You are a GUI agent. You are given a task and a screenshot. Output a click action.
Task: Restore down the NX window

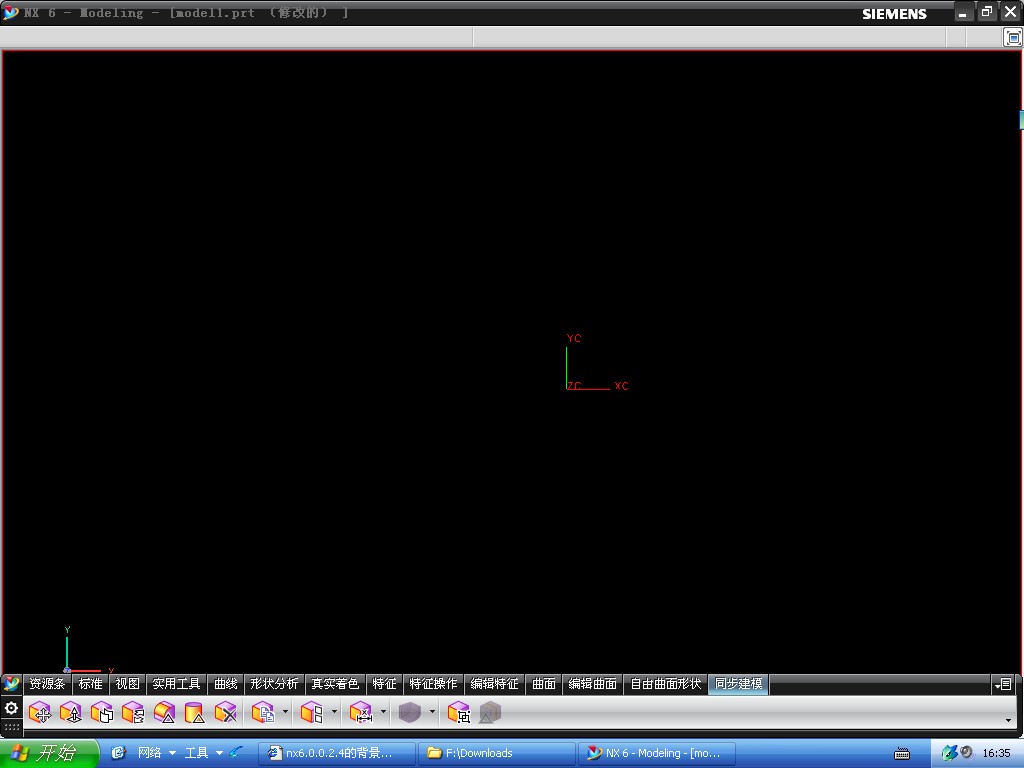987,12
